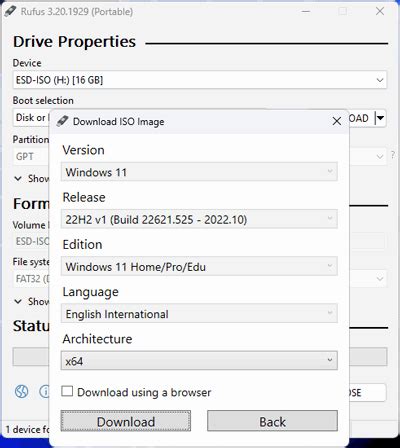Screen dimensions: 400x448
Task: Click the Rufus USB drive title icon
Action: (x=10, y=11)
